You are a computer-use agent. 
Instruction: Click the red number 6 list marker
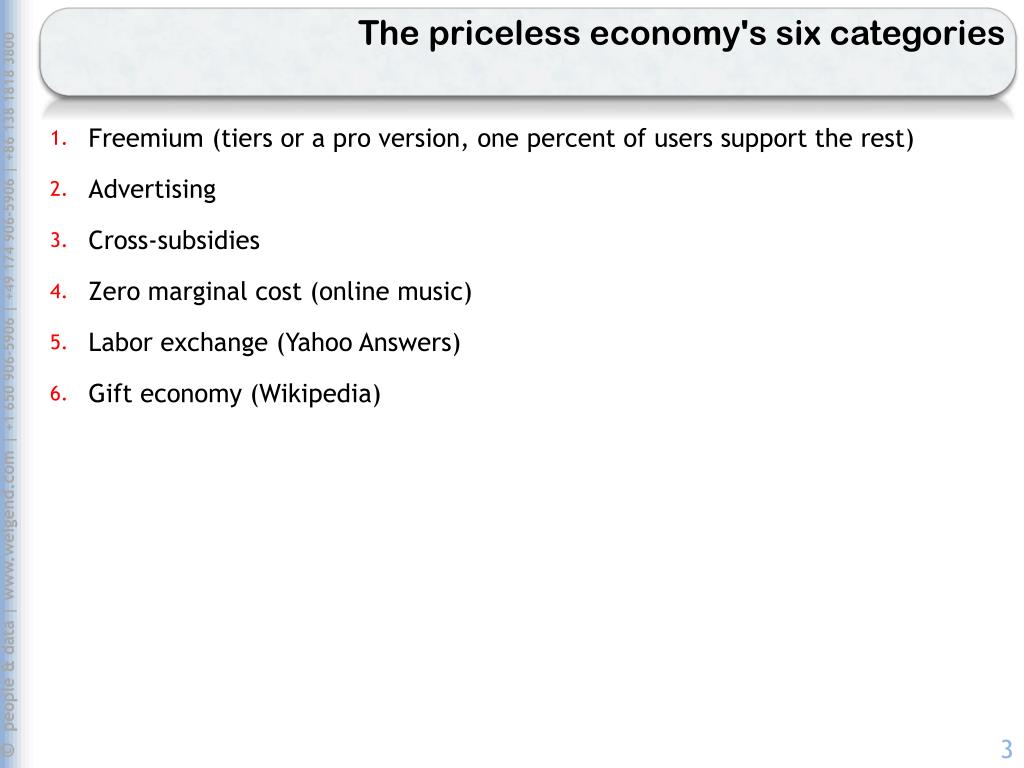pyautogui.click(x=59, y=393)
